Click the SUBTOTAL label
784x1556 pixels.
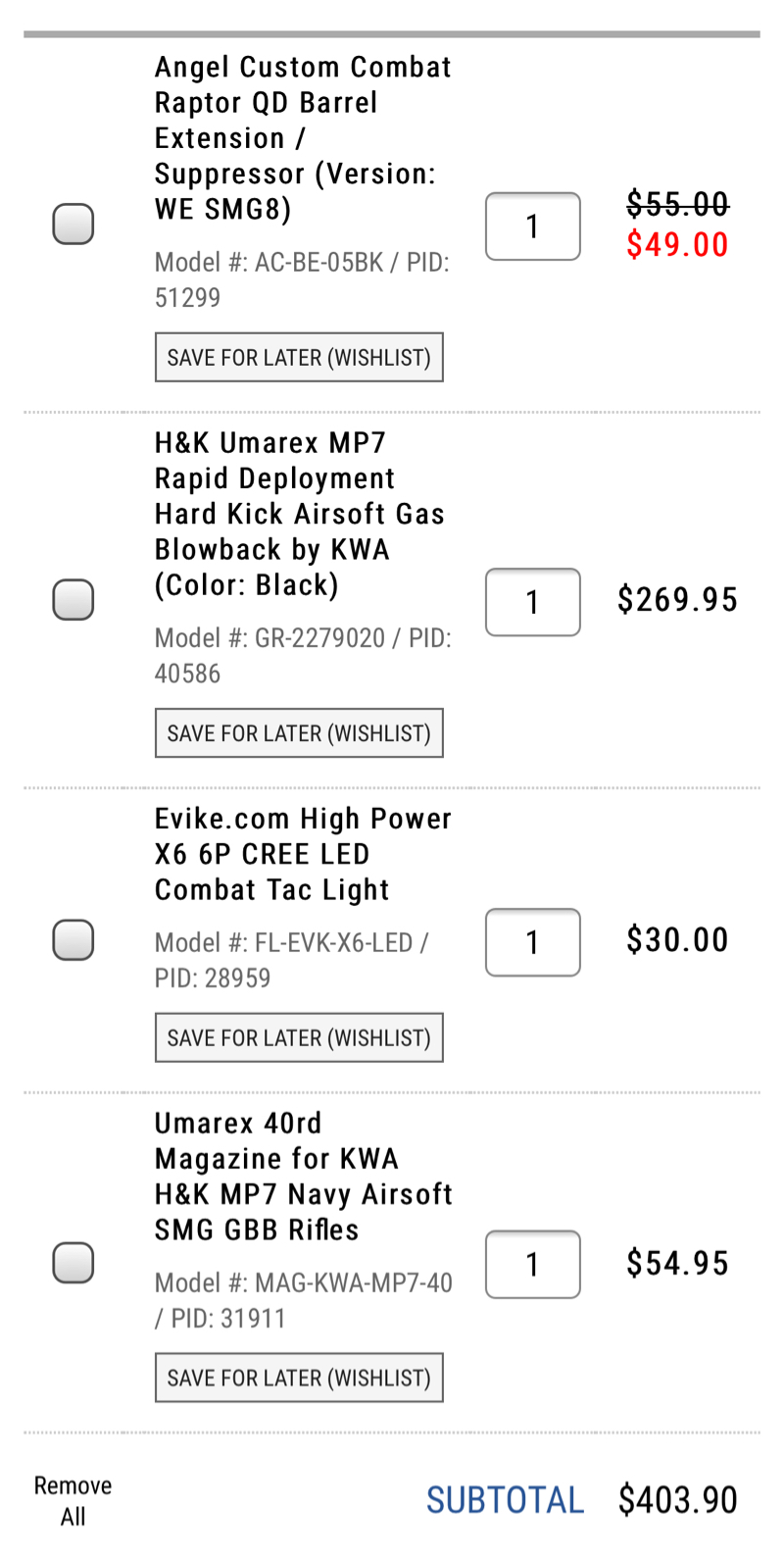point(505,1500)
